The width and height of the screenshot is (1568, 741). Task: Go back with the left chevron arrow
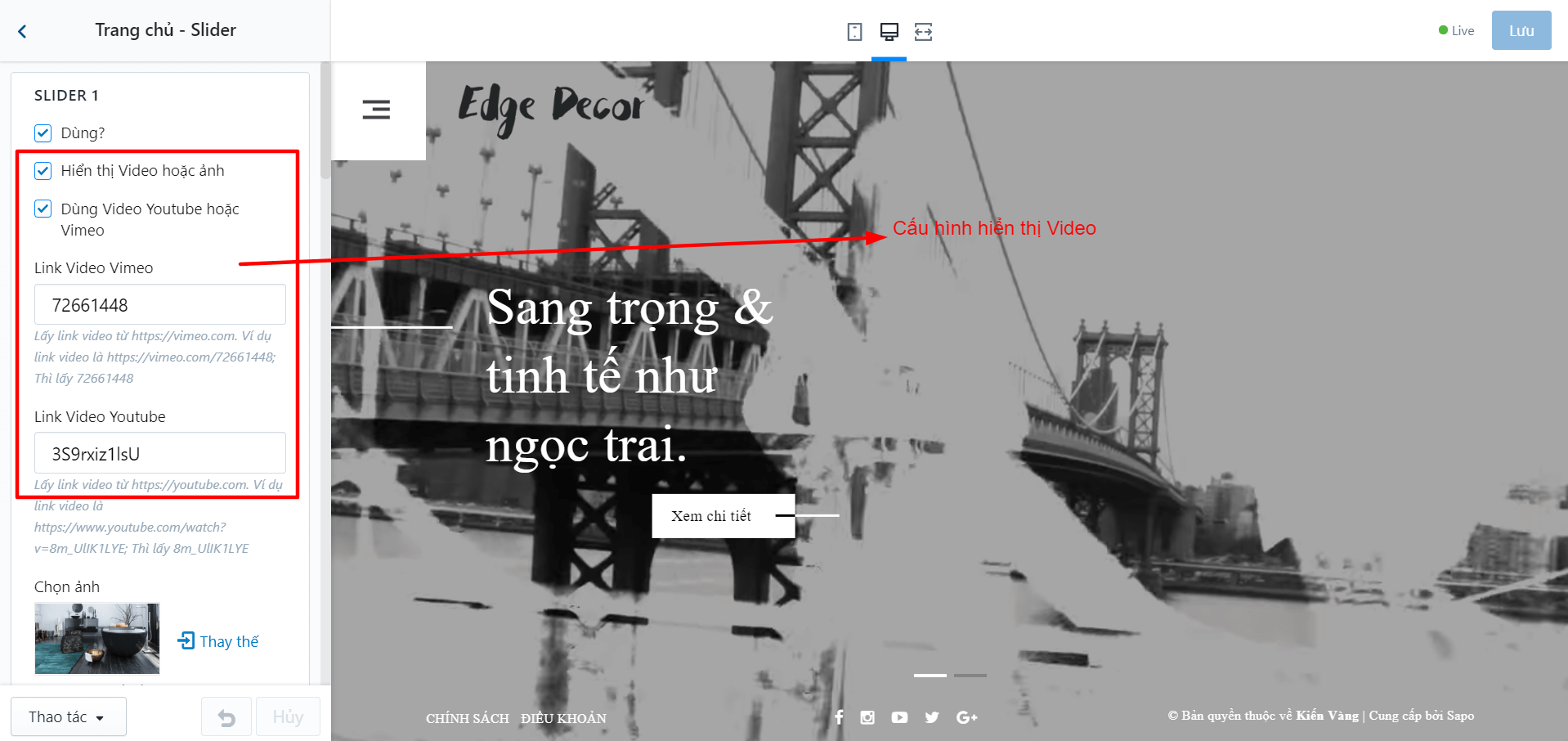[x=22, y=31]
